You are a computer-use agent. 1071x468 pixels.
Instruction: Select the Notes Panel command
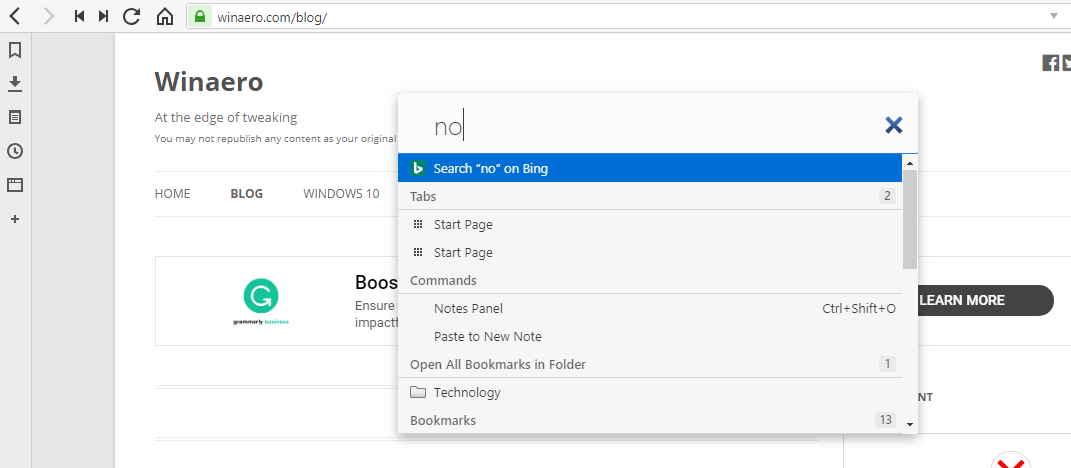click(x=650, y=308)
